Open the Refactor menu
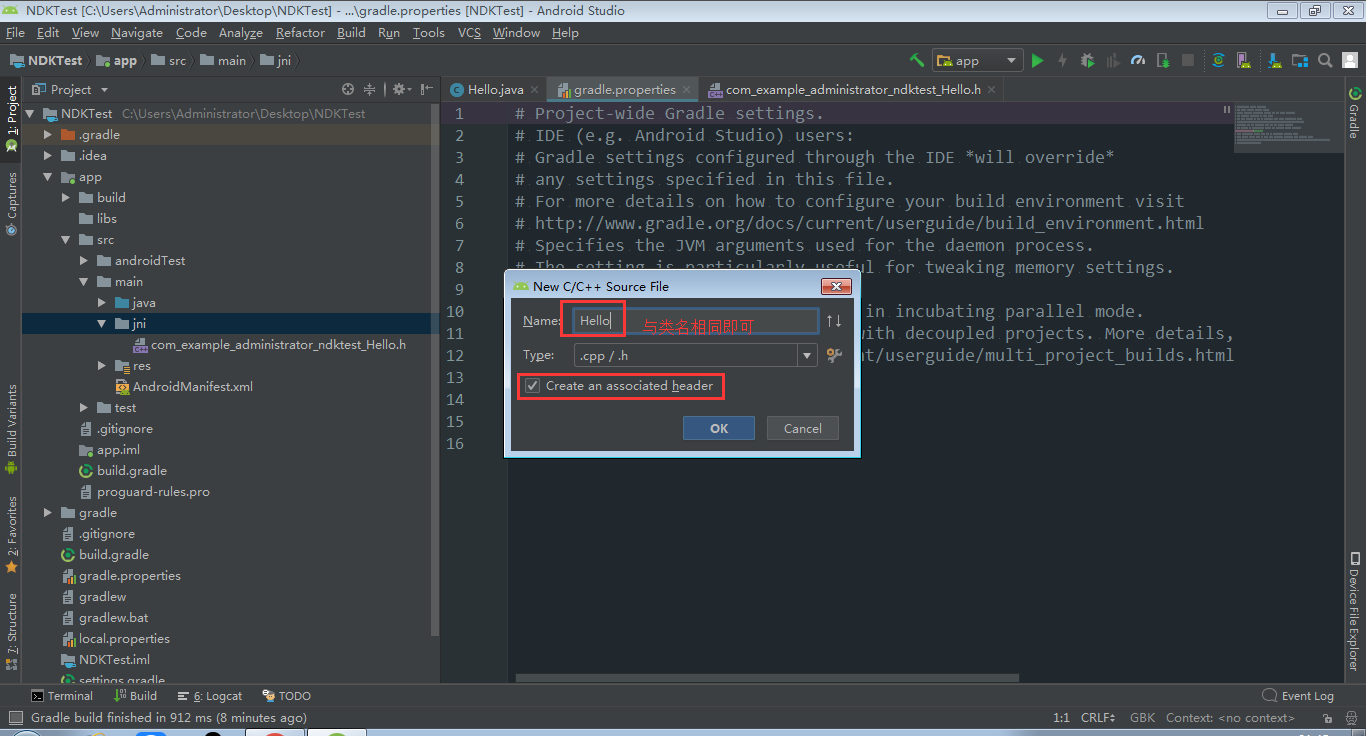 click(x=300, y=32)
